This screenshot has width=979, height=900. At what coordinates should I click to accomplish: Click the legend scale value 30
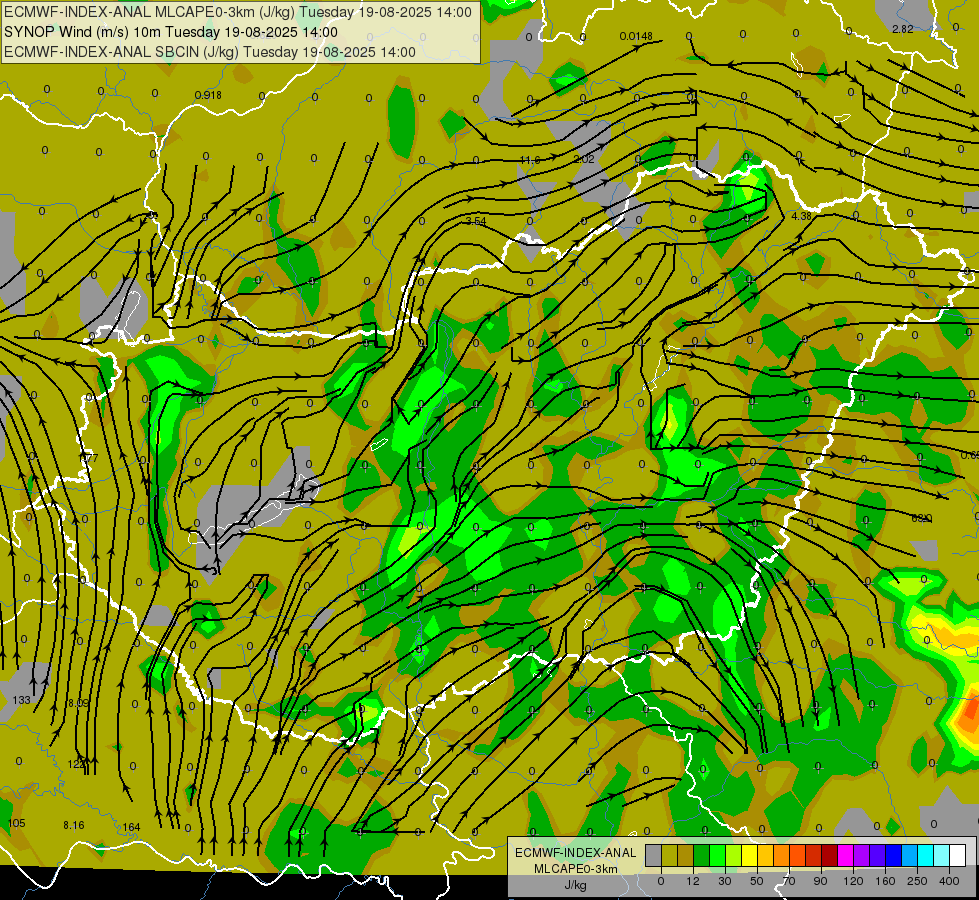(x=724, y=881)
